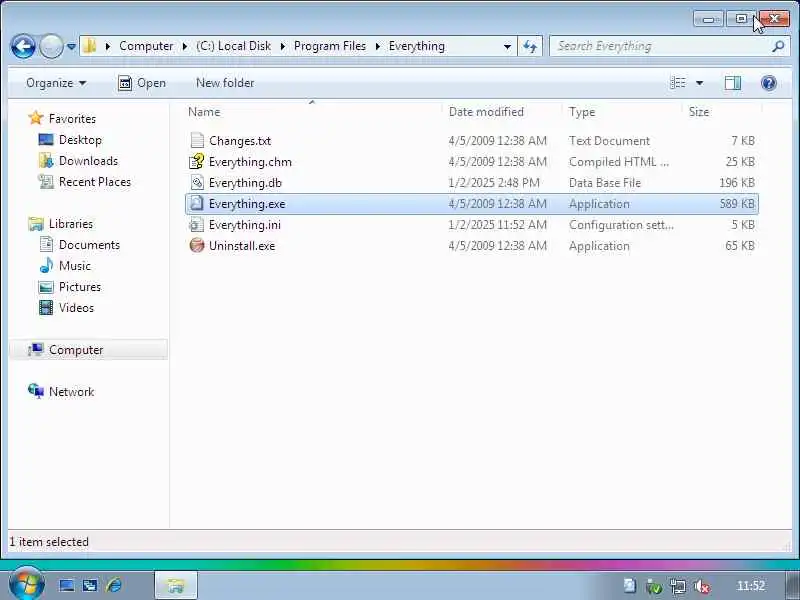Screen dimensions: 800x600
Task: Expand the arrow after Program Files breadcrumb
Action: click(378, 46)
